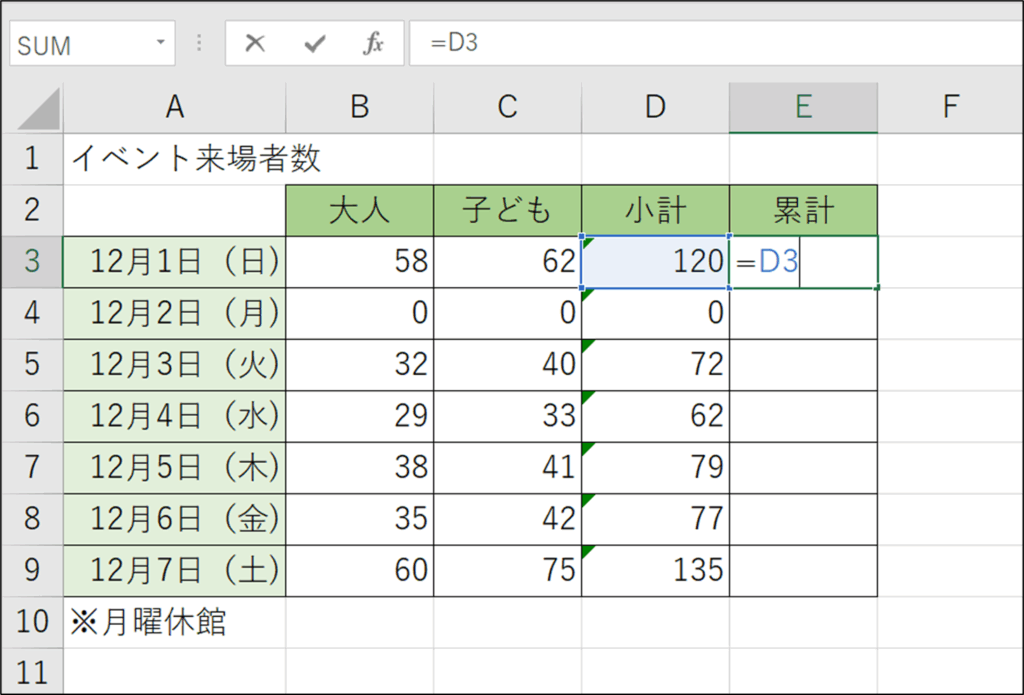Select column F header
The width and height of the screenshot is (1024, 695).
(950, 107)
